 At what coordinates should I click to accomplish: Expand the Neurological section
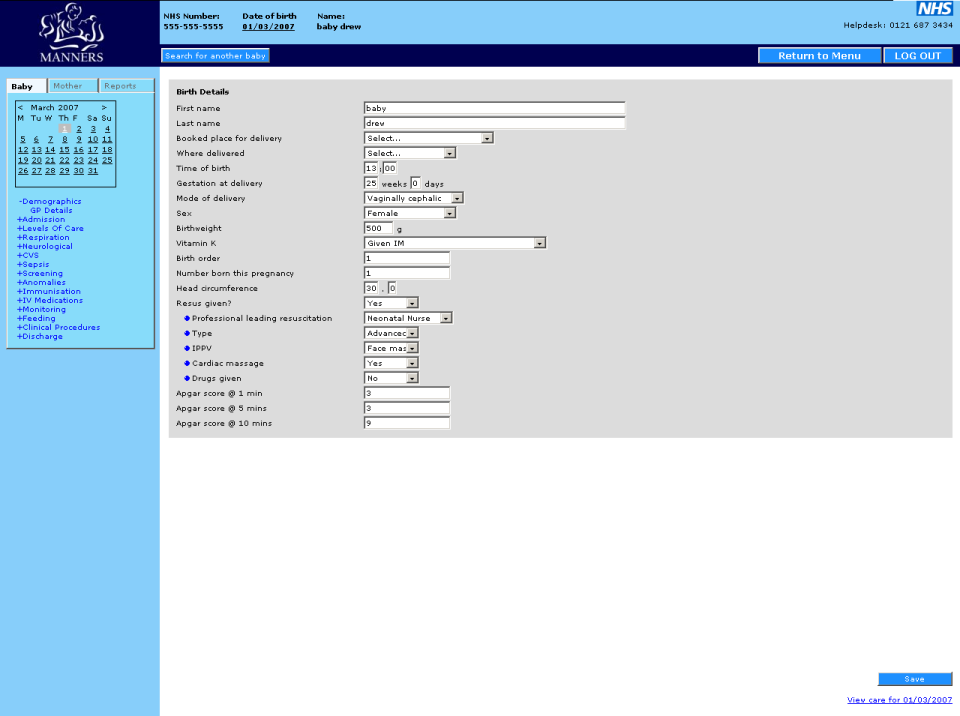coord(45,246)
